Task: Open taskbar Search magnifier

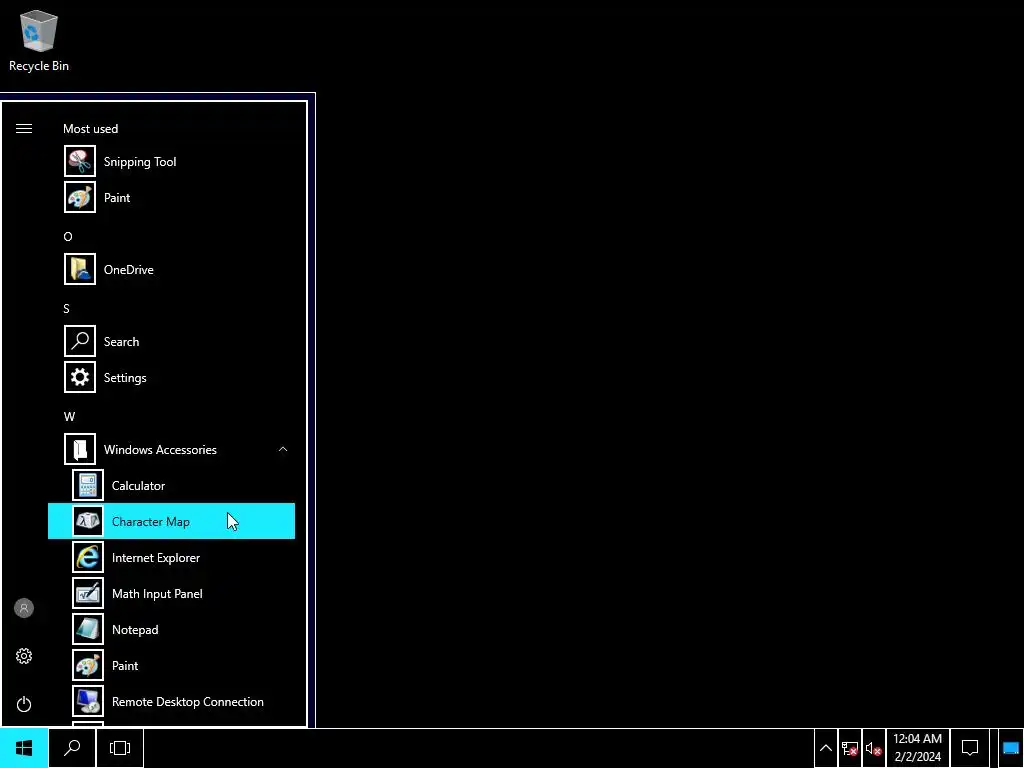Action: [72, 748]
